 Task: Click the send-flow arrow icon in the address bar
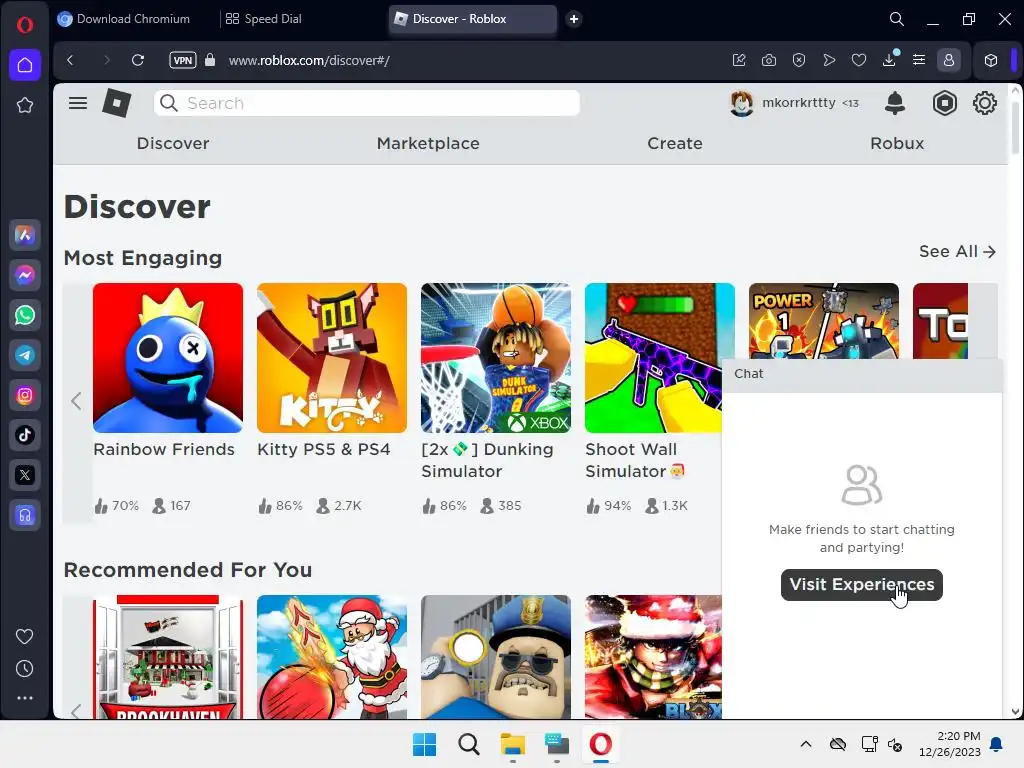pyautogui.click(x=829, y=60)
